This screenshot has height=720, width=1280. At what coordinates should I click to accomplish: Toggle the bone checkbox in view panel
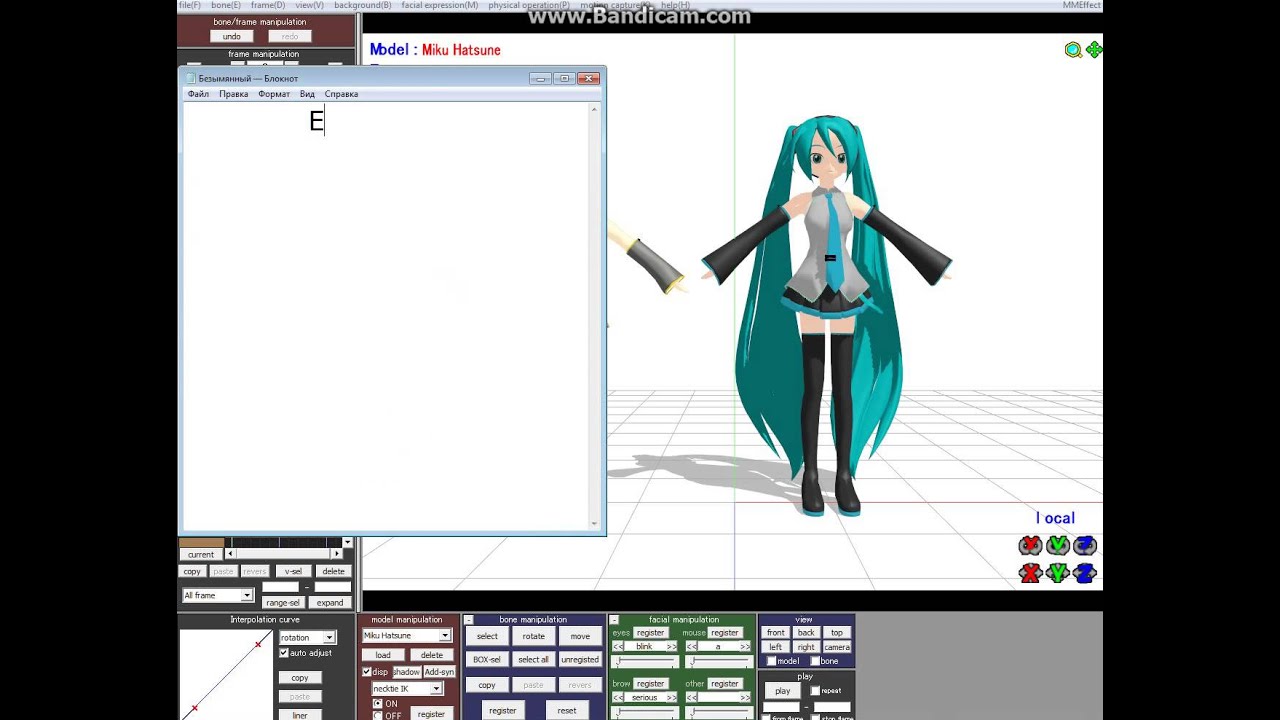click(x=815, y=661)
